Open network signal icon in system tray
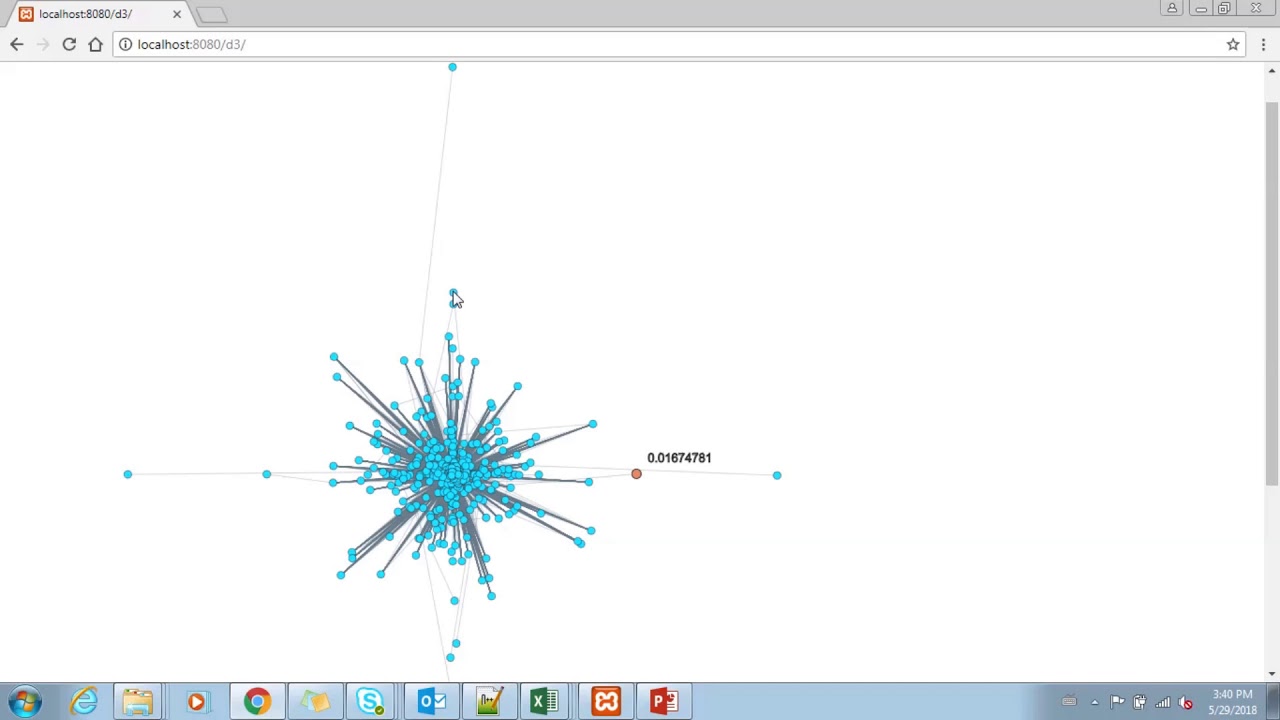The width and height of the screenshot is (1280, 720). pos(1163,702)
